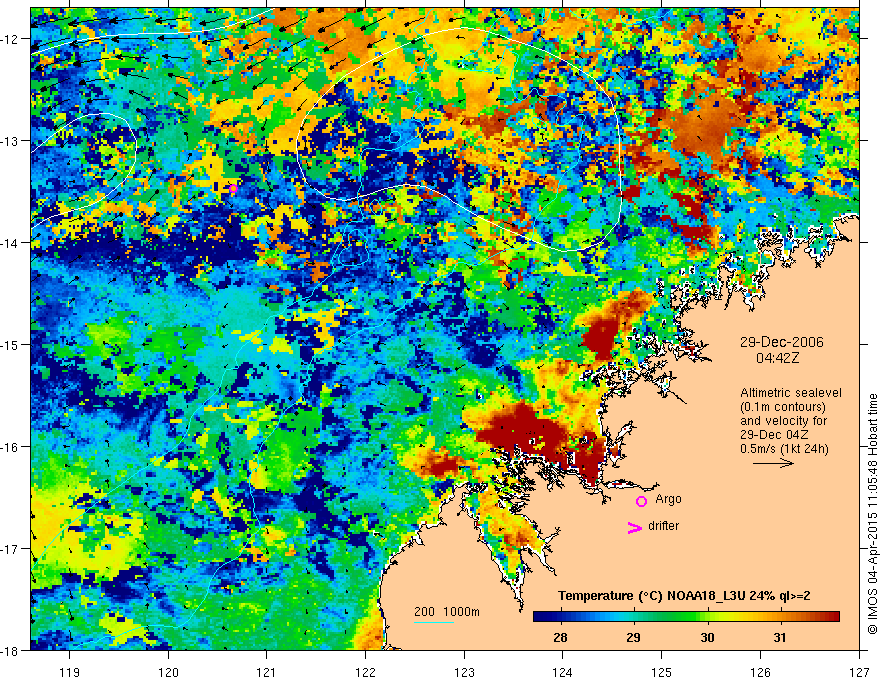Screen dimensions: 880x680
Task: Click the '29-Dec 04Z' text line
Action: [x=773, y=435]
